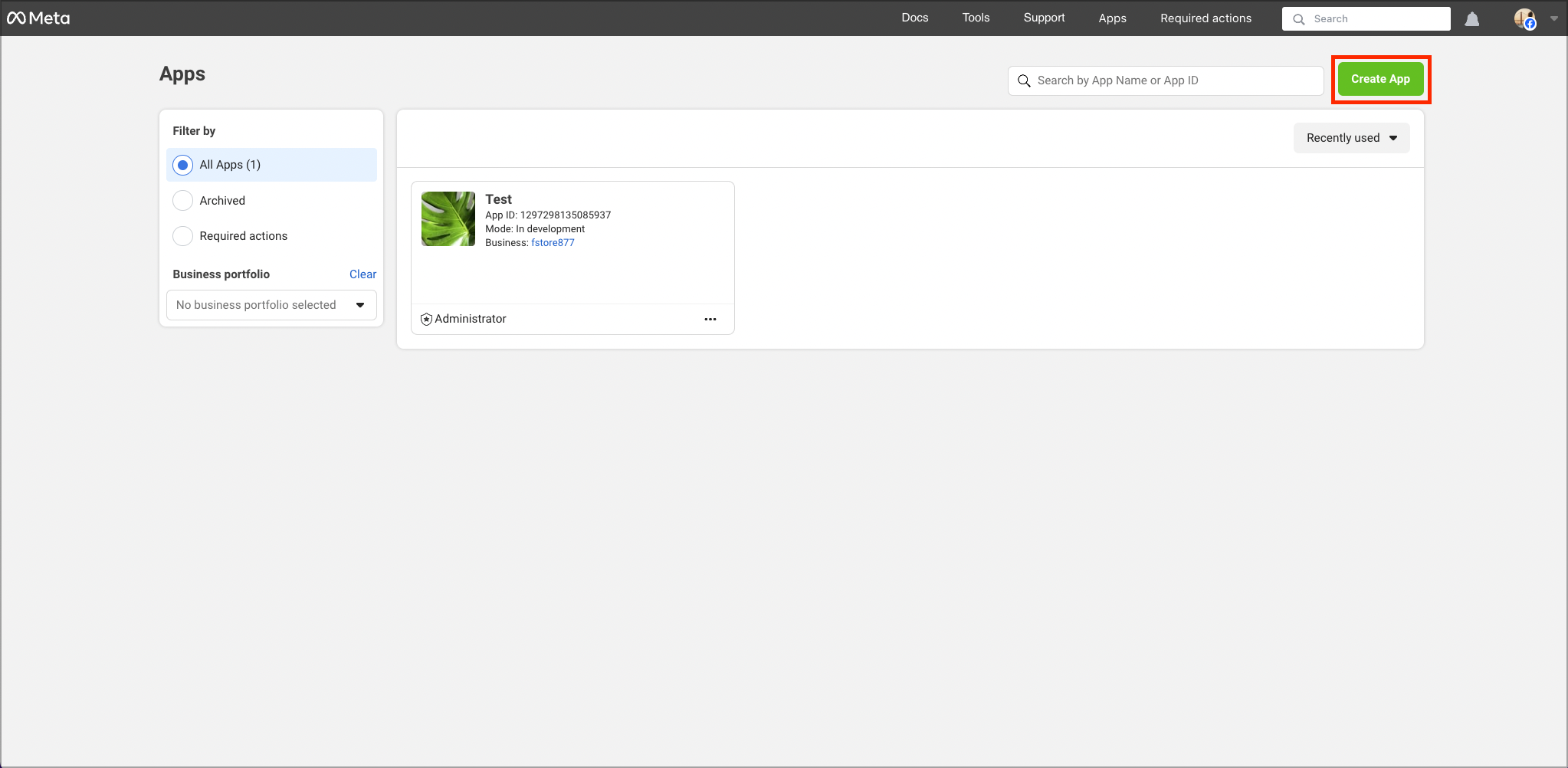This screenshot has height=768, width=1568.
Task: Go to Apps in the top bar
Action: (1113, 18)
